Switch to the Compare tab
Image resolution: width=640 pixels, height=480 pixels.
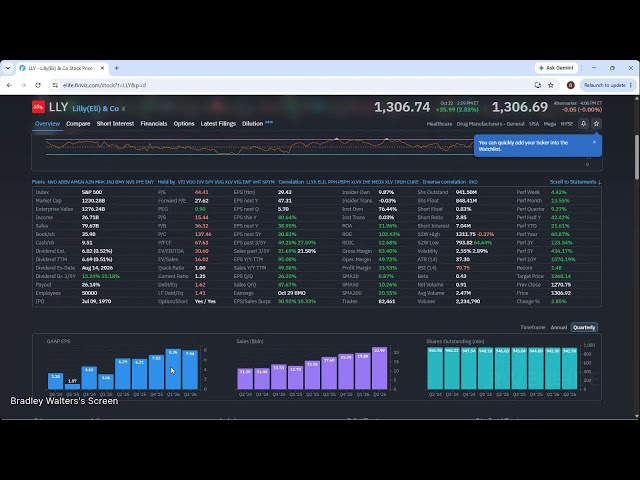[78, 124]
